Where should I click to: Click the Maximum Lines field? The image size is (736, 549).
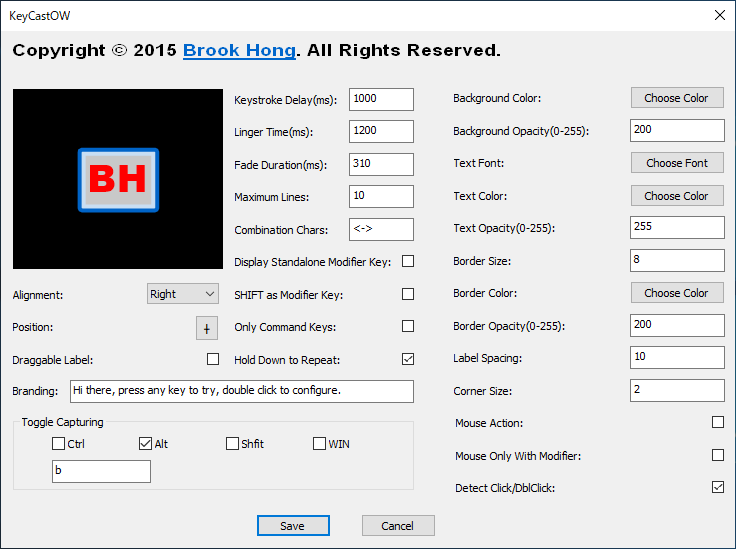381,196
